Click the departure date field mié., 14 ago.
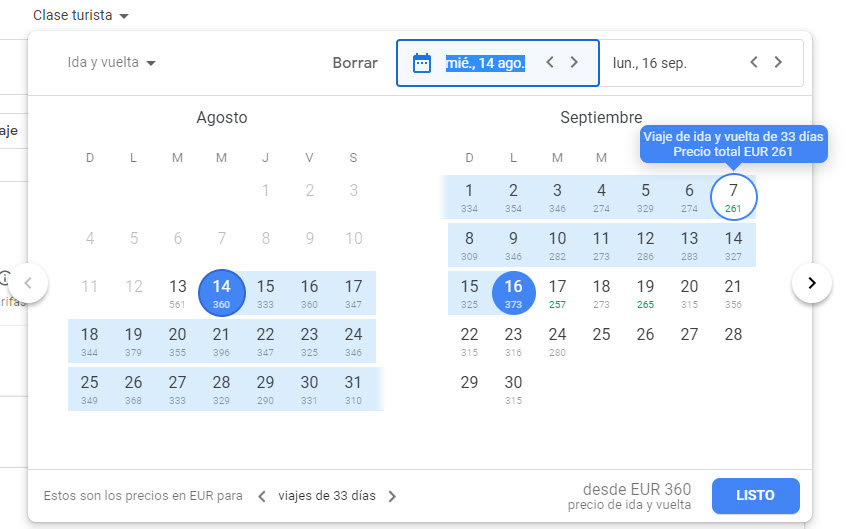 pyautogui.click(x=485, y=62)
